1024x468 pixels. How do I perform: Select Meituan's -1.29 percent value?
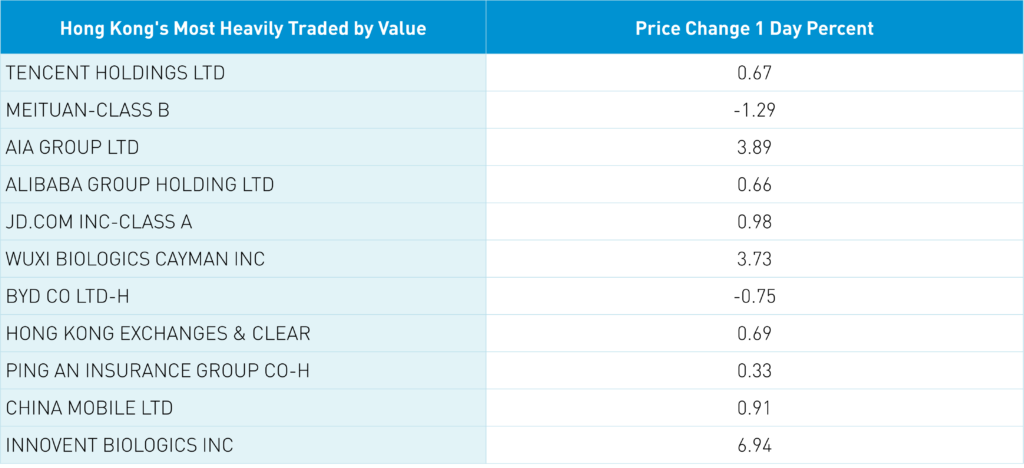(754, 110)
